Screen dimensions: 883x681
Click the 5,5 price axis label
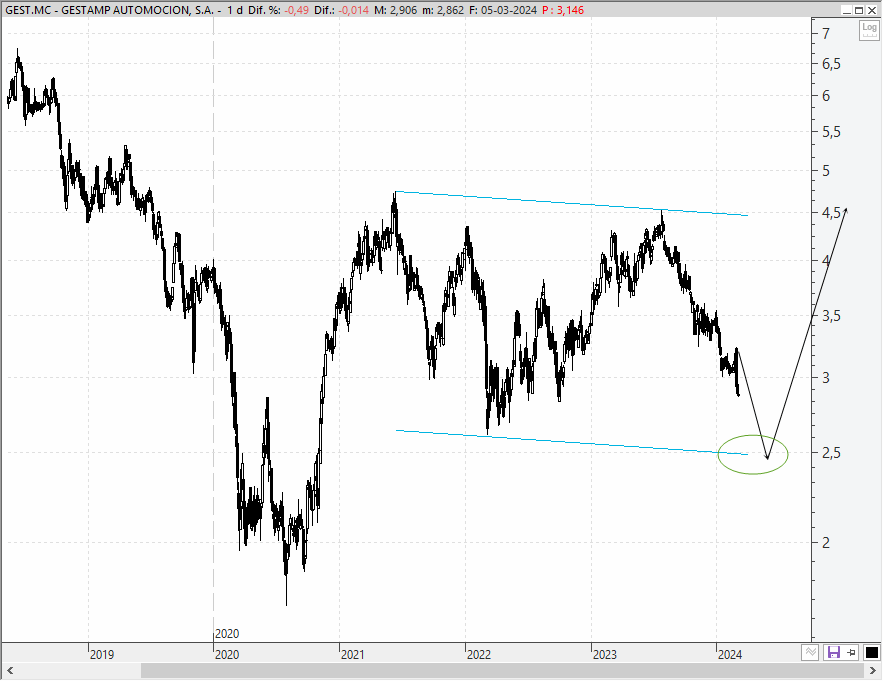[832, 132]
